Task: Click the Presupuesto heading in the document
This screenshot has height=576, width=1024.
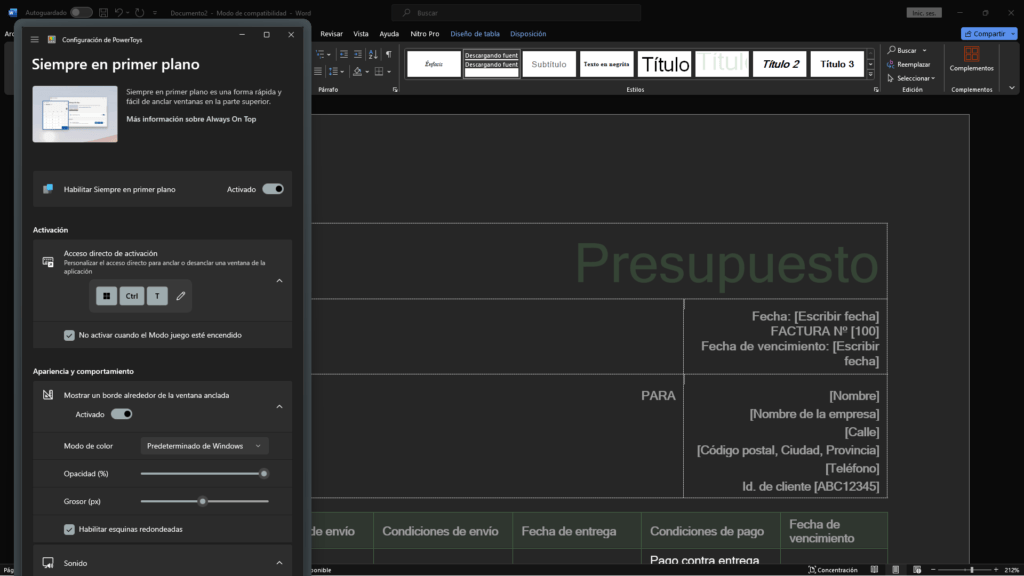Action: click(x=726, y=263)
